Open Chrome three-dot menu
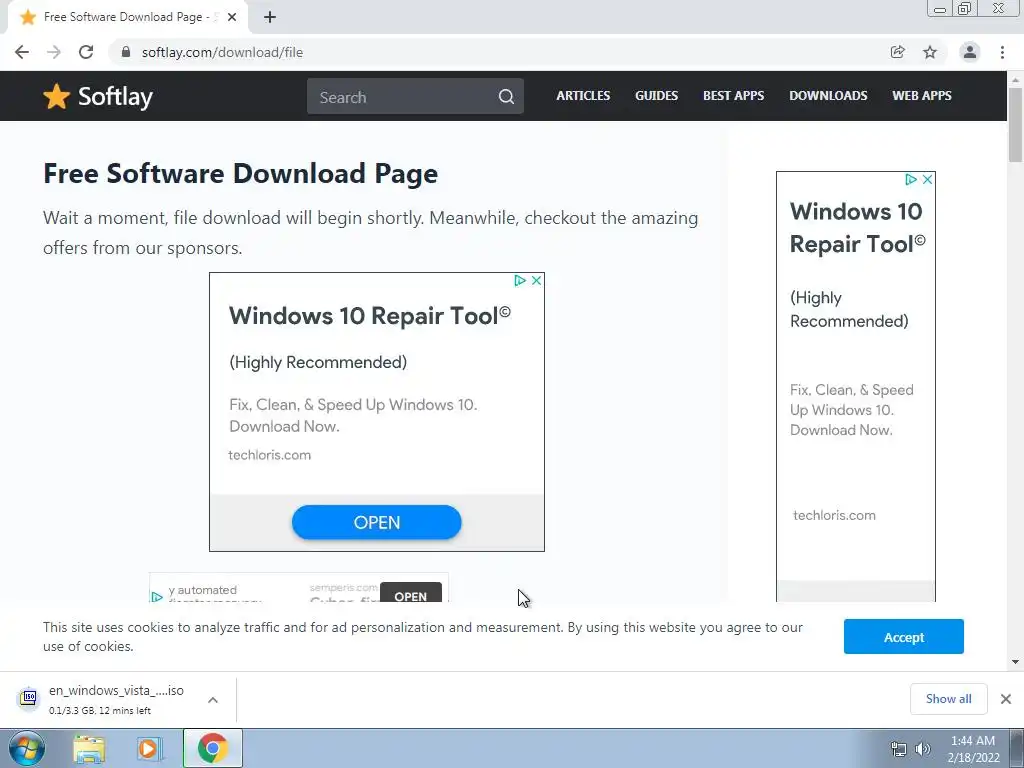The height and width of the screenshot is (768, 1024). (x=1002, y=52)
